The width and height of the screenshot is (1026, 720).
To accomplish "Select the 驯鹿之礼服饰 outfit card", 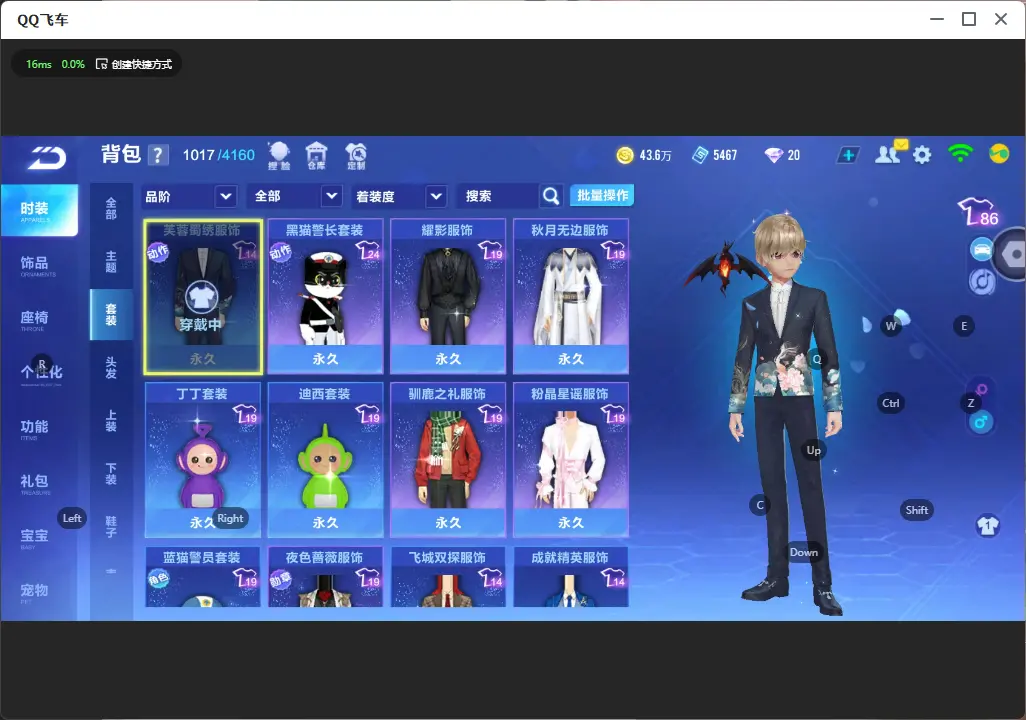I will coord(448,460).
